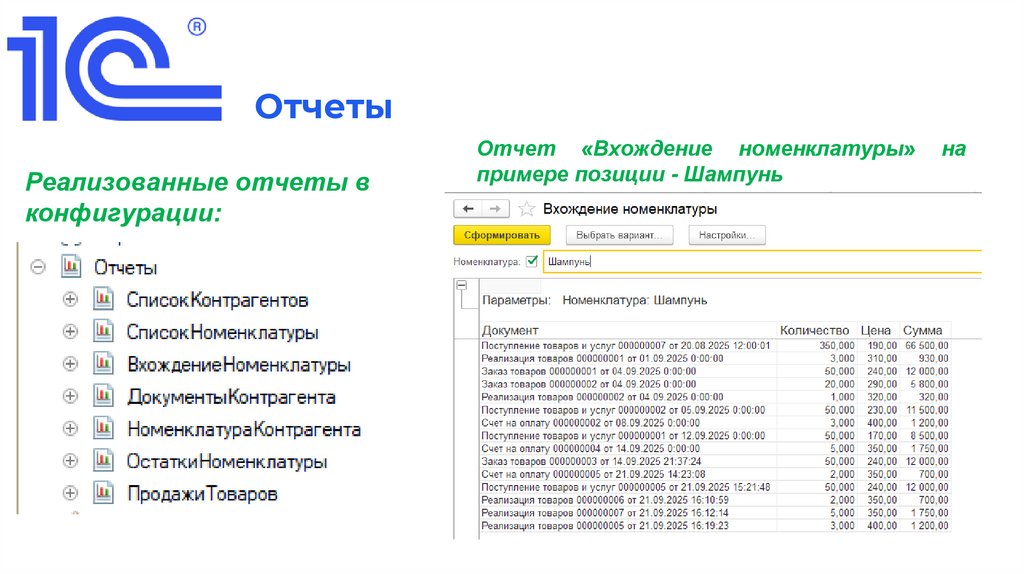The image size is (1024, 574).
Task: Open the Выбрать вариант dialog
Action: pyautogui.click(x=618, y=235)
